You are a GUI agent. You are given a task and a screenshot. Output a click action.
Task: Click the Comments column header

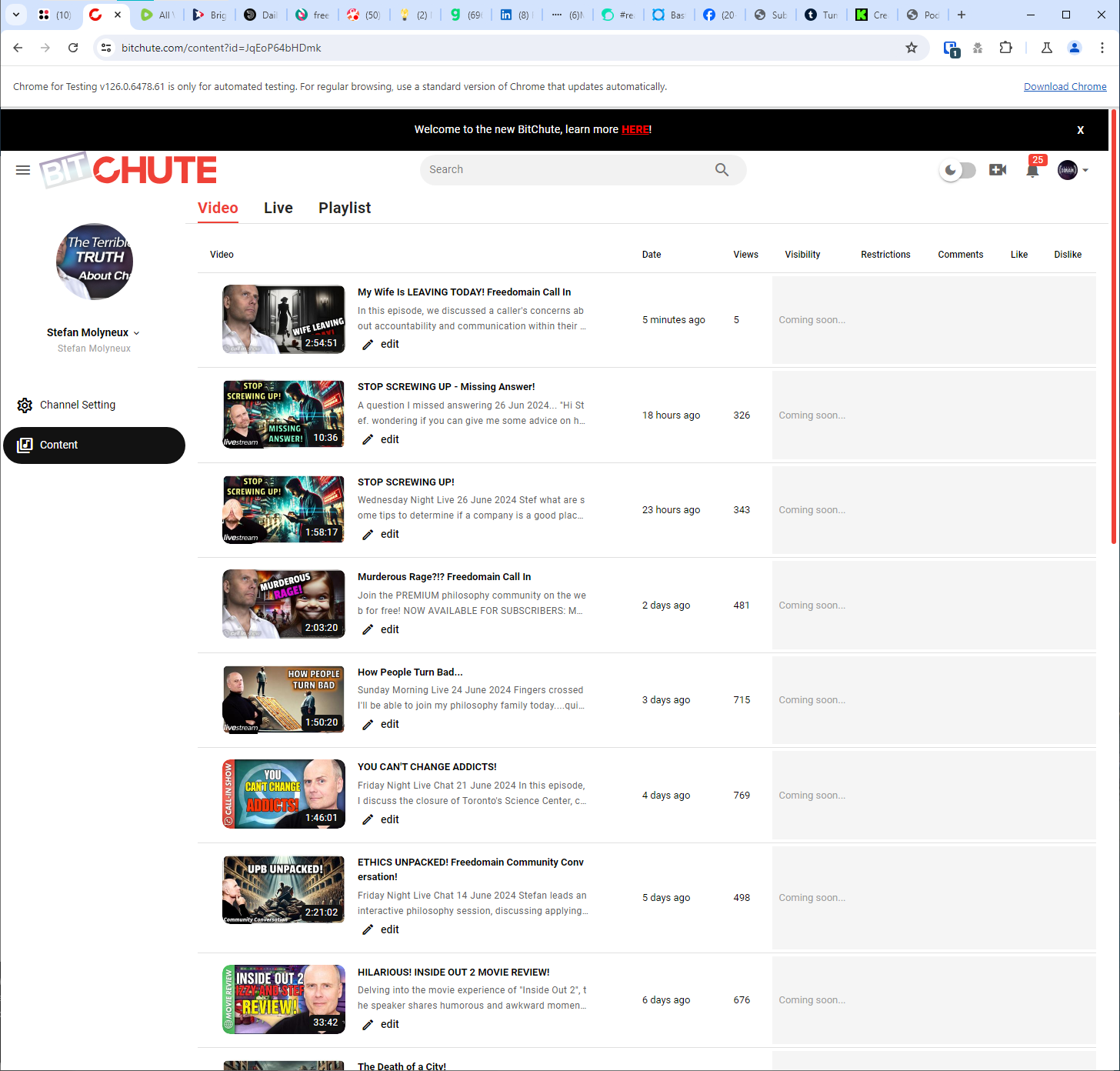click(960, 255)
